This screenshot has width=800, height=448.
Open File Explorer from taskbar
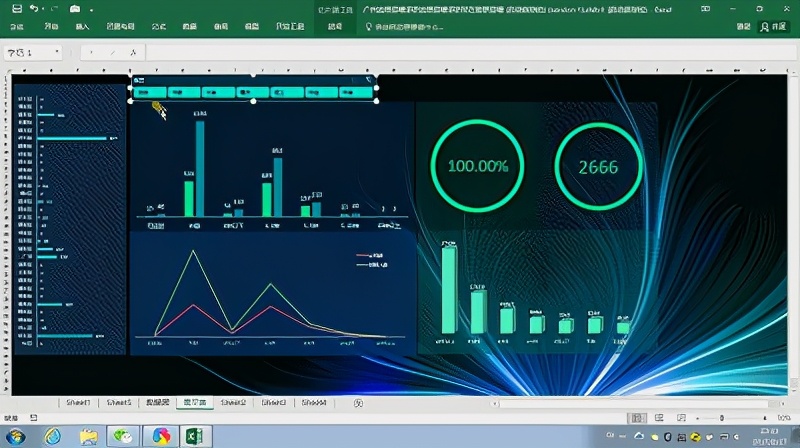click(x=89, y=437)
